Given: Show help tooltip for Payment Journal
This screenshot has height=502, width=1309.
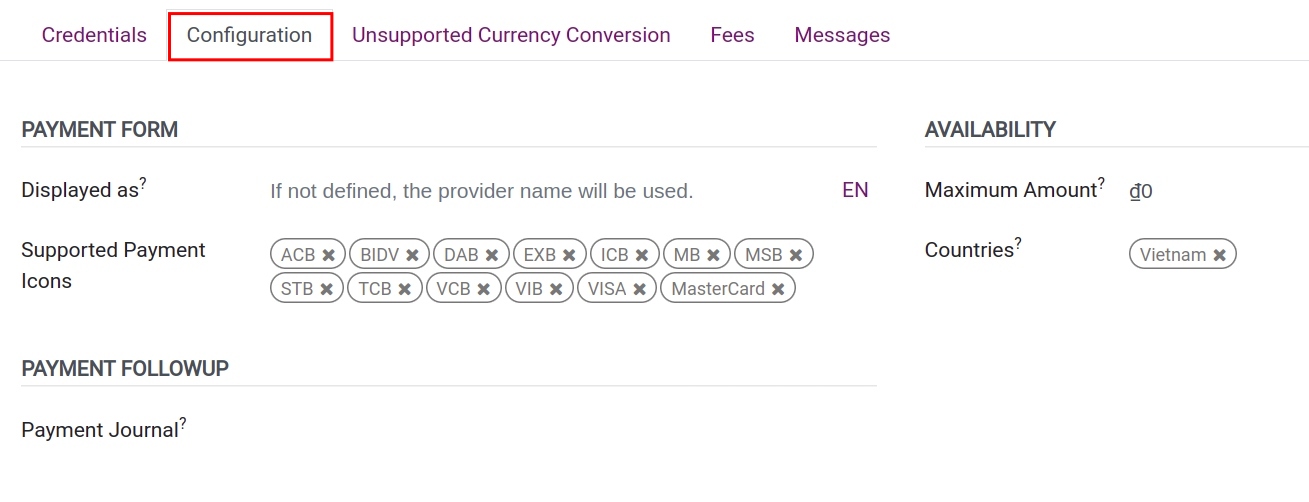Looking at the screenshot, I should pyautogui.click(x=183, y=423).
